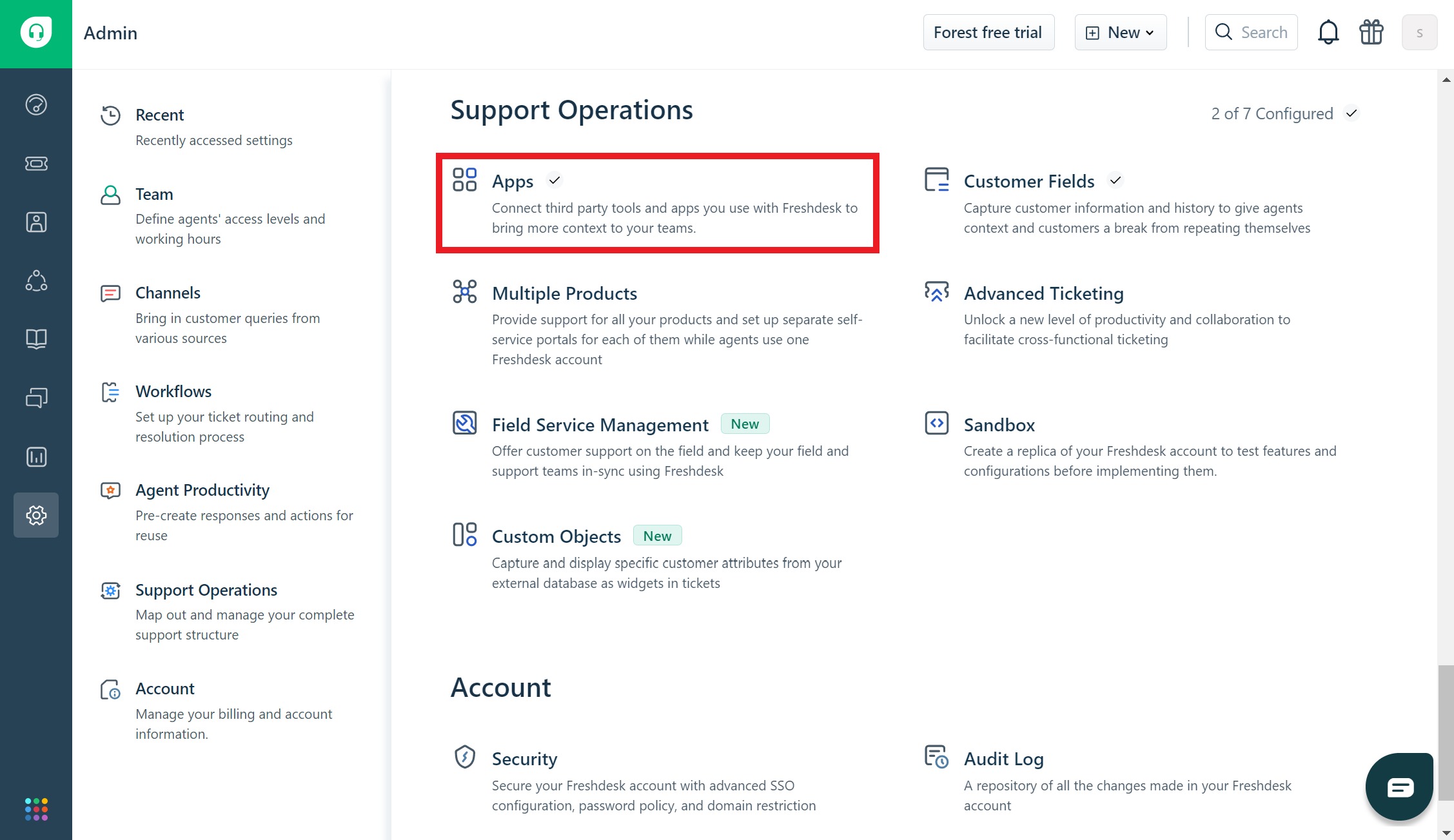Open the Field Service Management link
This screenshot has height=840, width=1454.
pos(600,425)
